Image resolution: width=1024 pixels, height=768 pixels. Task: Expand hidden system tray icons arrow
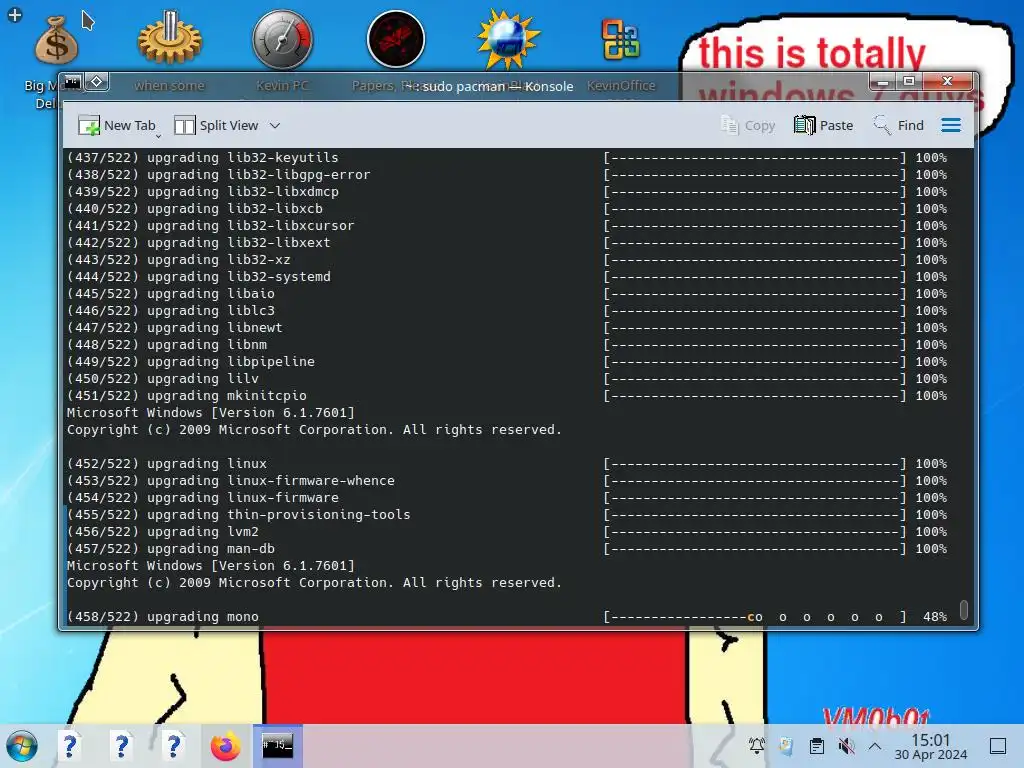(875, 746)
